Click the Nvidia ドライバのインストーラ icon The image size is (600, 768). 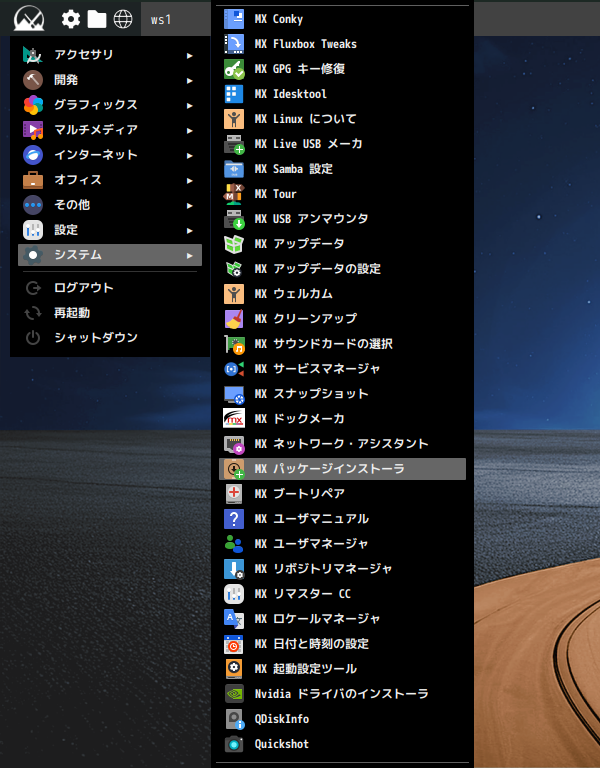point(234,694)
